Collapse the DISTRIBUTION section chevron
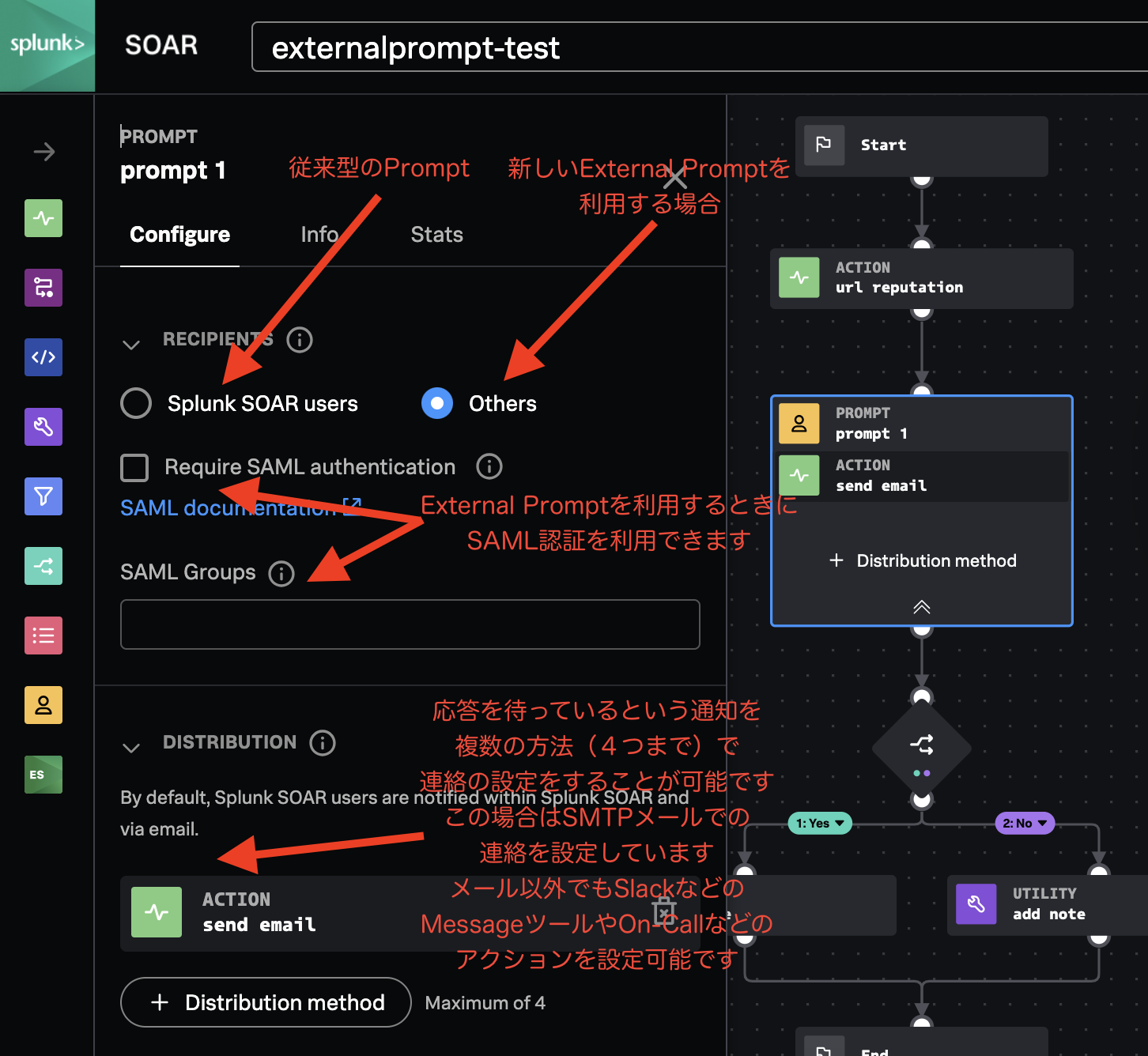Image resolution: width=1148 pixels, height=1056 pixels. click(x=130, y=746)
